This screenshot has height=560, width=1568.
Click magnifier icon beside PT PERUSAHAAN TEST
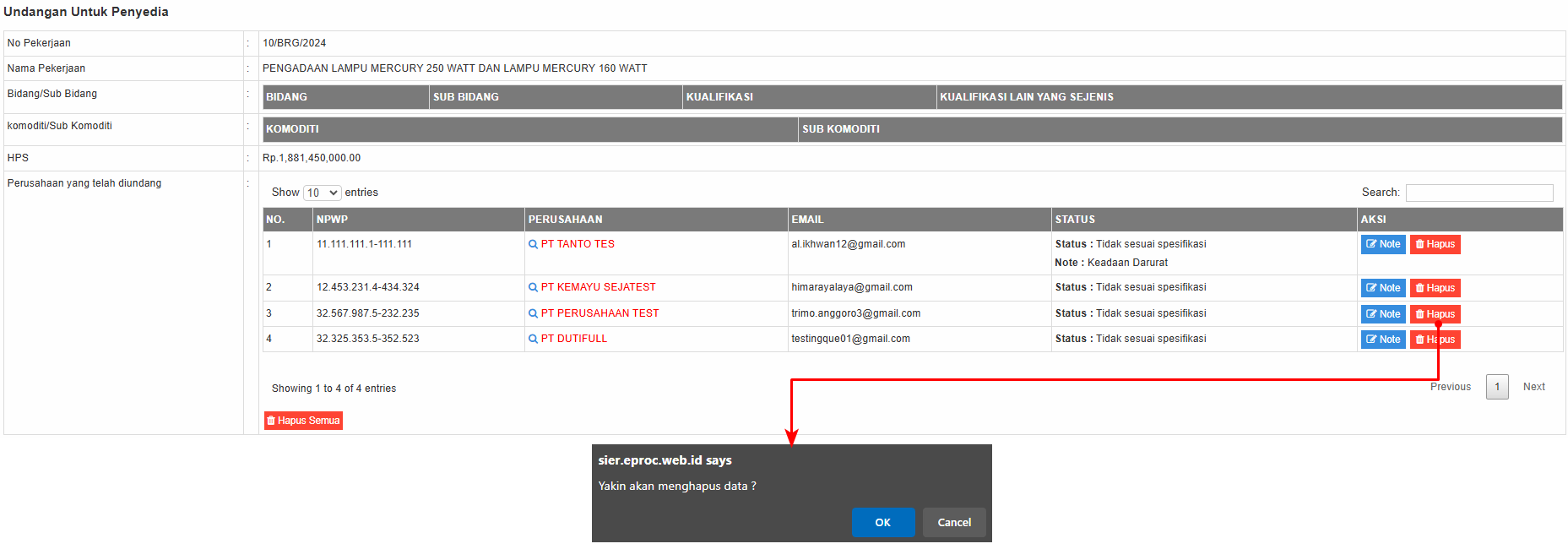533,313
